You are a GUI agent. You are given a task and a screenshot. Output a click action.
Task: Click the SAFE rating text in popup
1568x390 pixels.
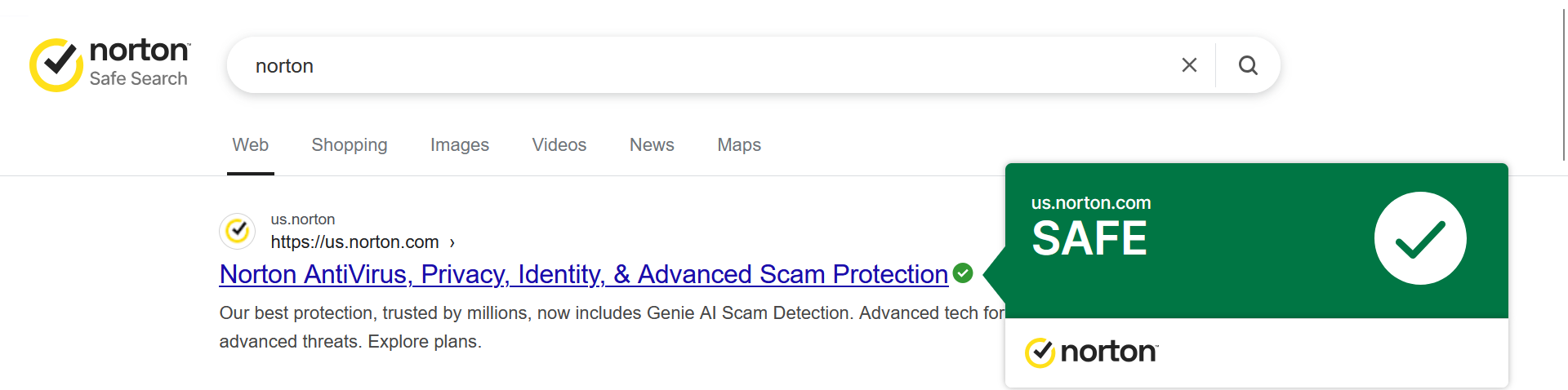(x=1089, y=238)
